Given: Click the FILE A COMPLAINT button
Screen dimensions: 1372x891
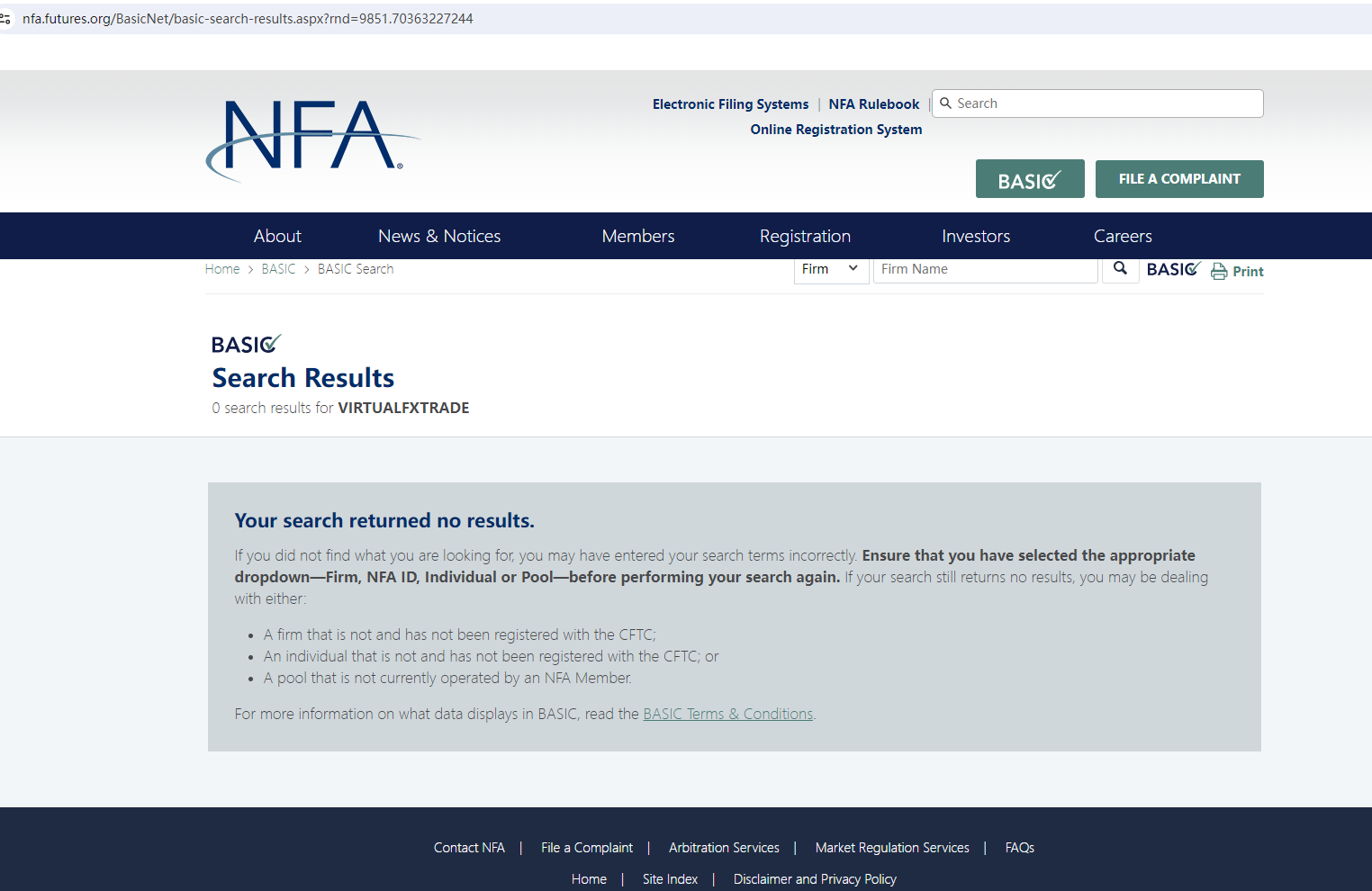Looking at the screenshot, I should coord(1179,179).
